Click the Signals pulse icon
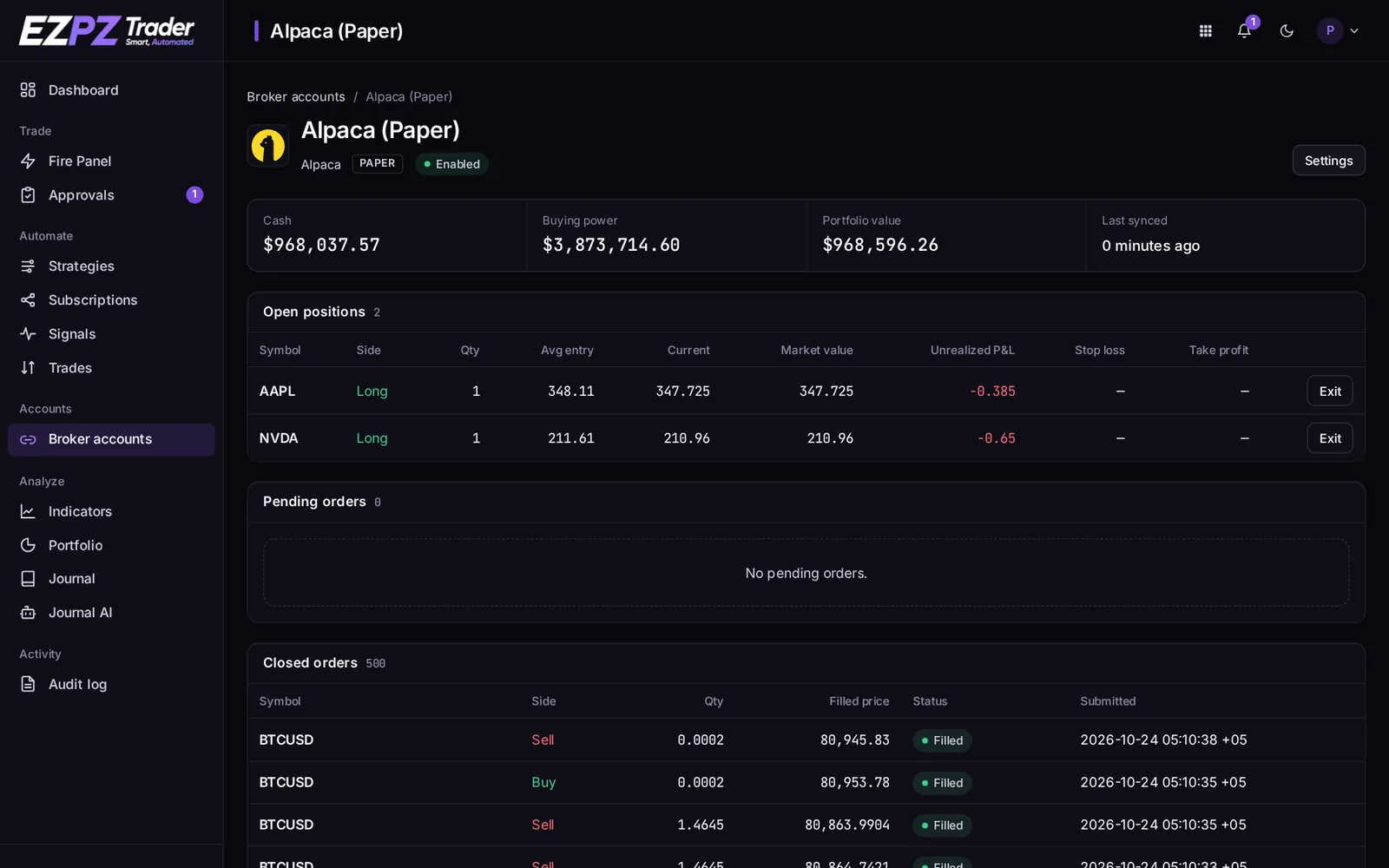1389x868 pixels. click(28, 333)
